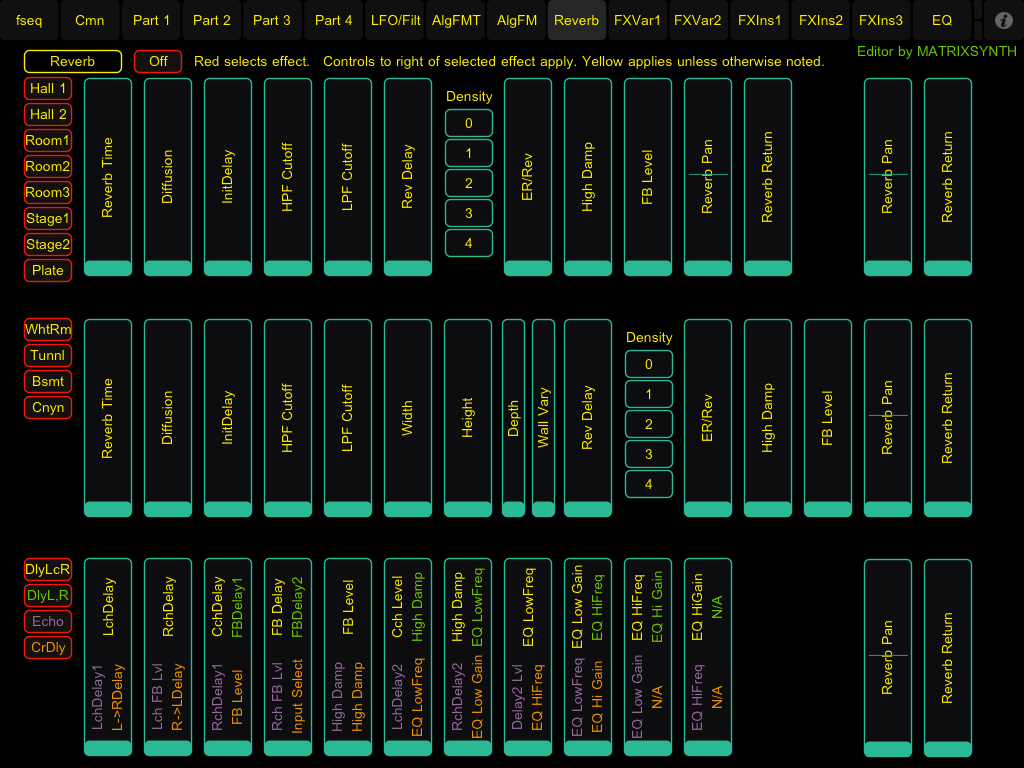Switch to the AlgFM tab

[x=516, y=20]
